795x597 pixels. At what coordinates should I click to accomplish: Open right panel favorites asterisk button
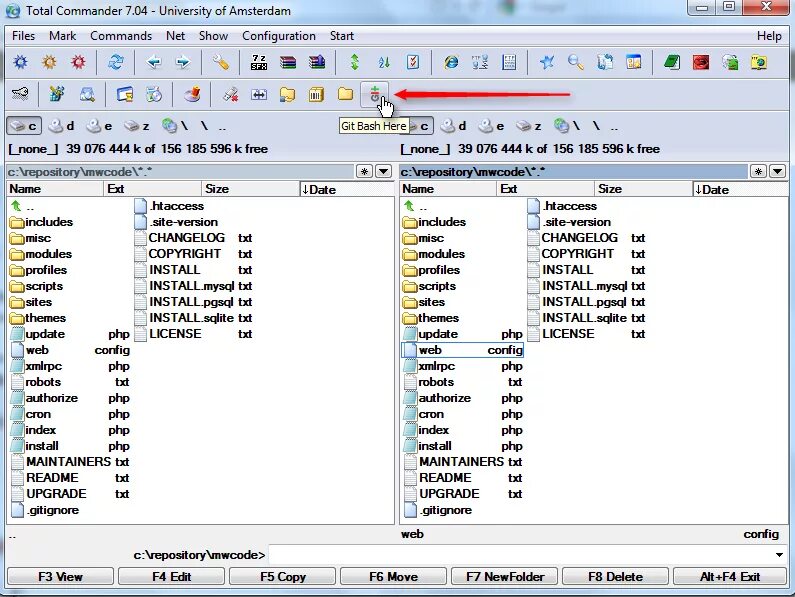click(758, 171)
